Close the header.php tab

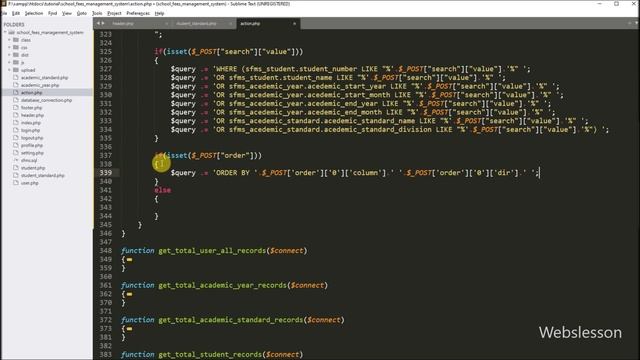[167, 24]
